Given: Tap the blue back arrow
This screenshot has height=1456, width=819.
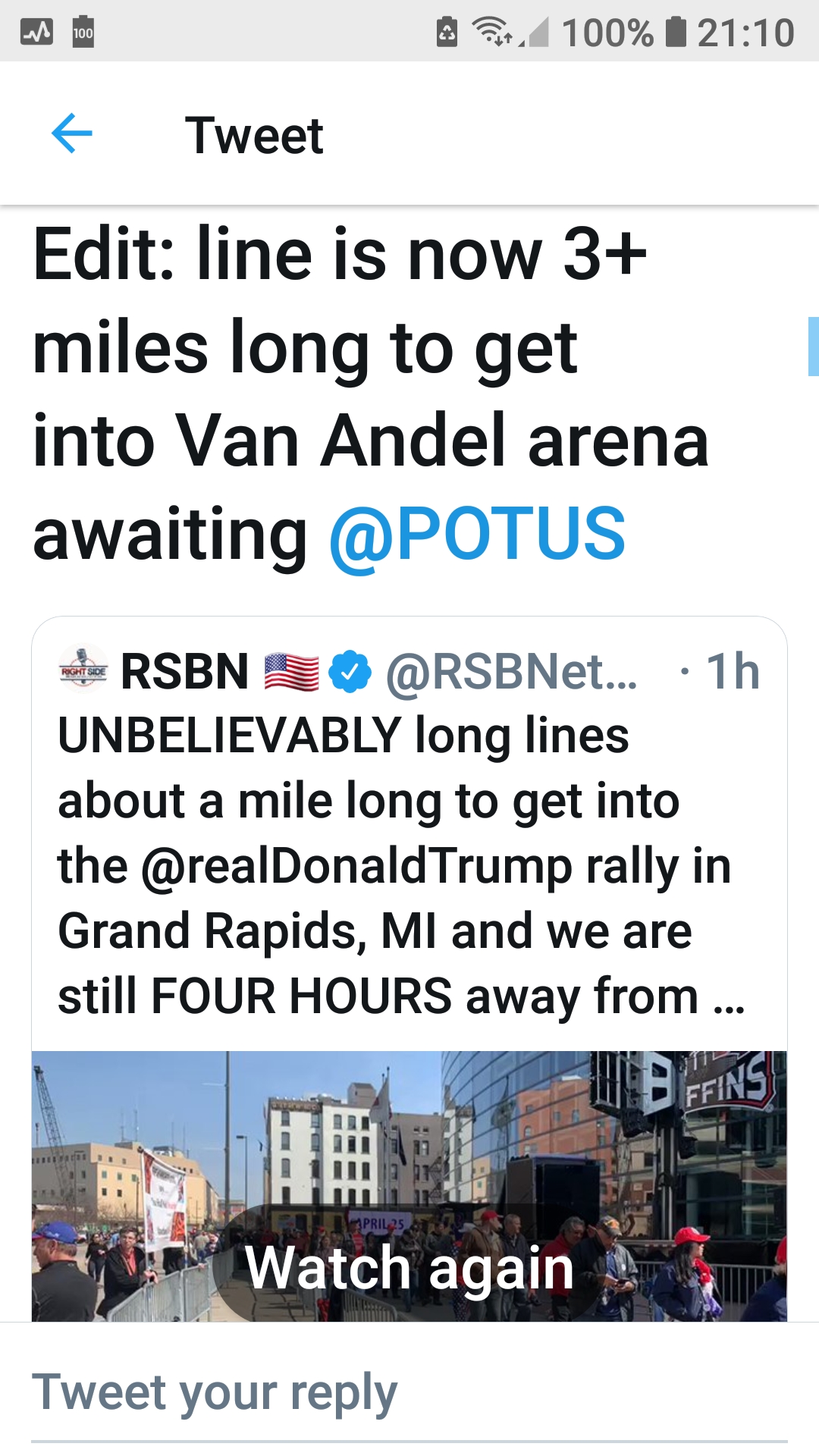Looking at the screenshot, I should pos(71,133).
